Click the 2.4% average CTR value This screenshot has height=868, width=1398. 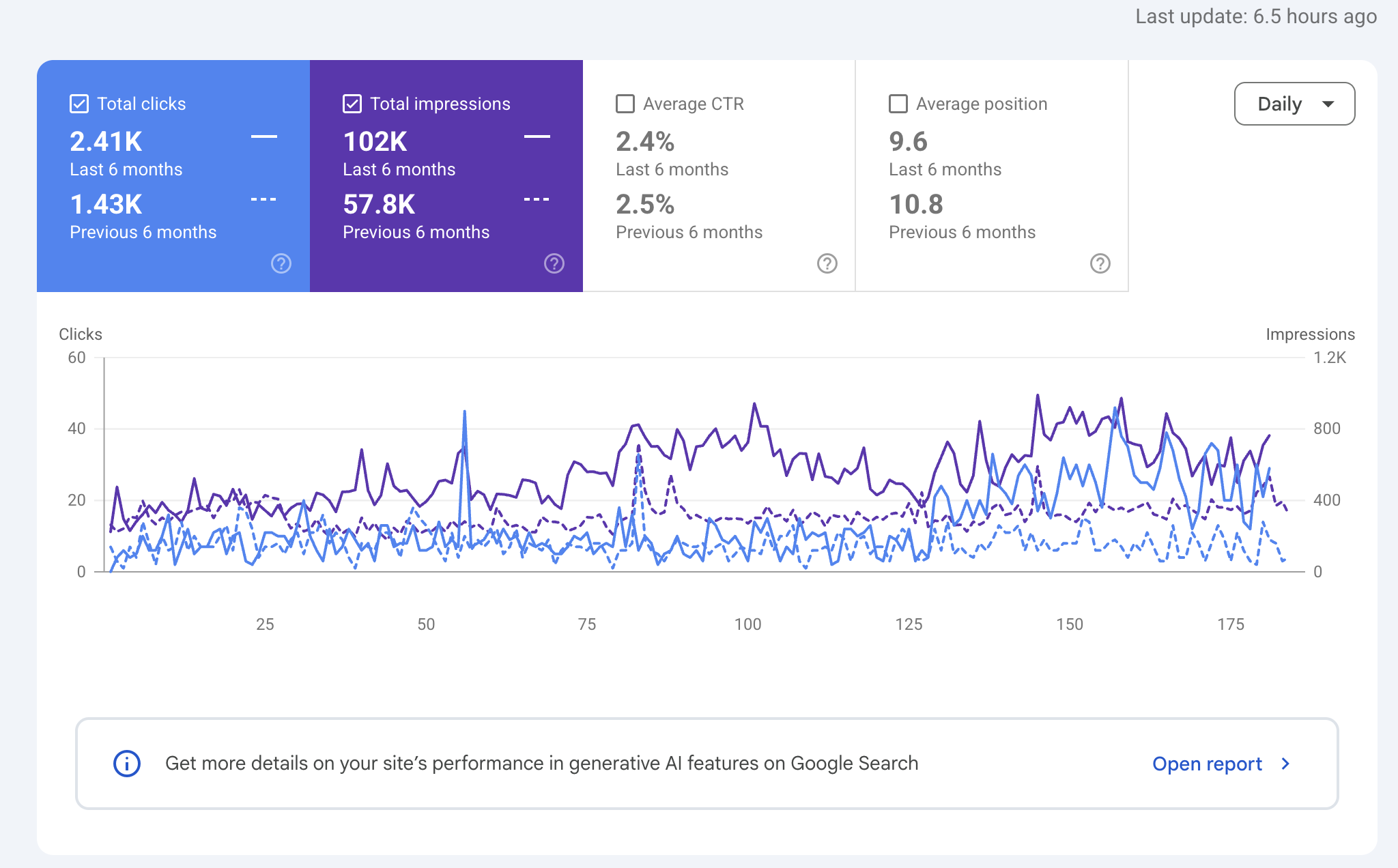[x=645, y=141]
